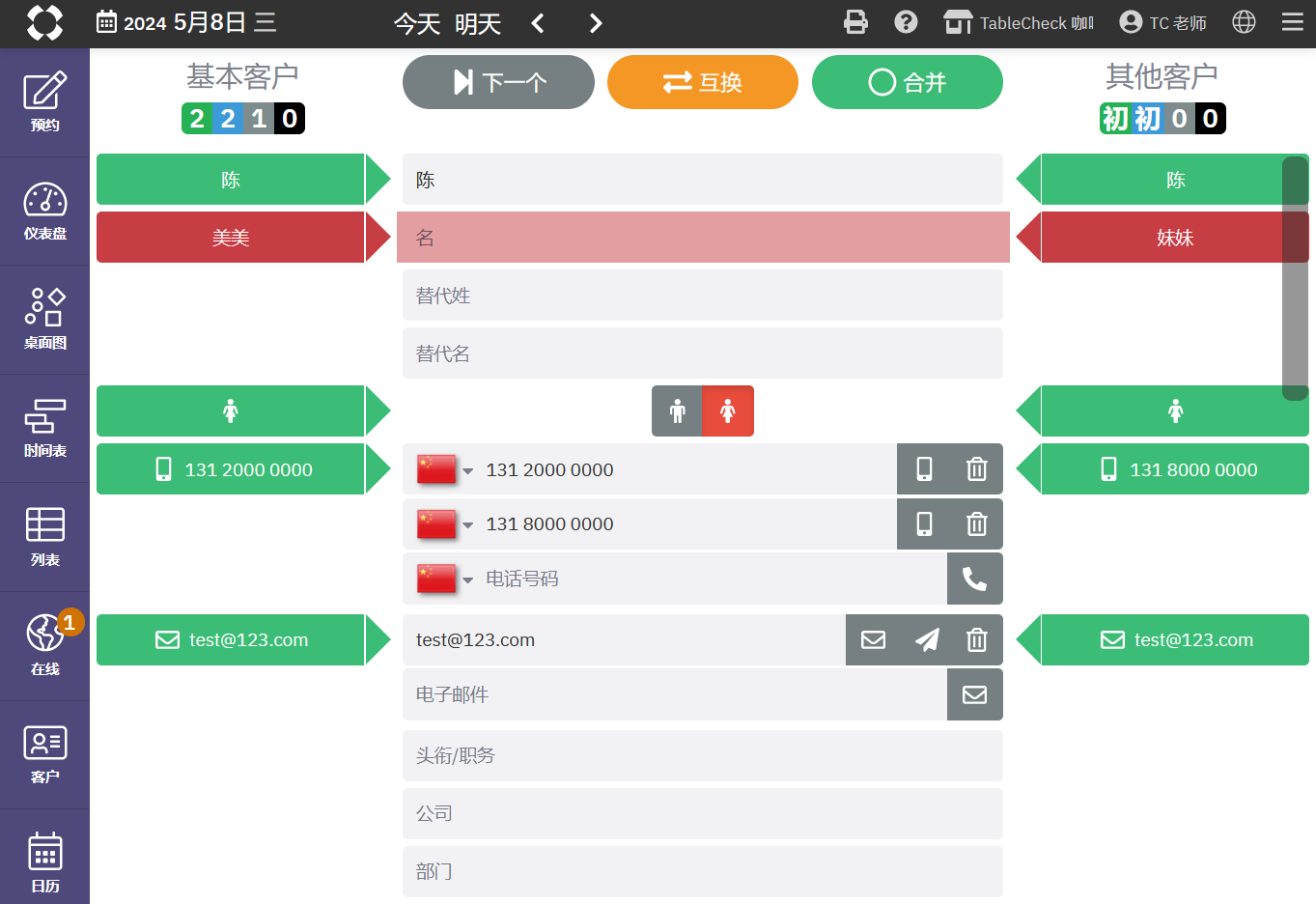The image size is (1316, 904).
Task: Click the TableCheck logo icon
Action: click(44, 22)
